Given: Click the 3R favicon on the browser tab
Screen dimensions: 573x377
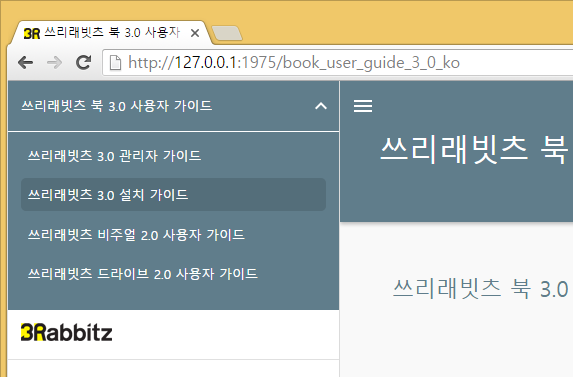Looking at the screenshot, I should (31, 34).
